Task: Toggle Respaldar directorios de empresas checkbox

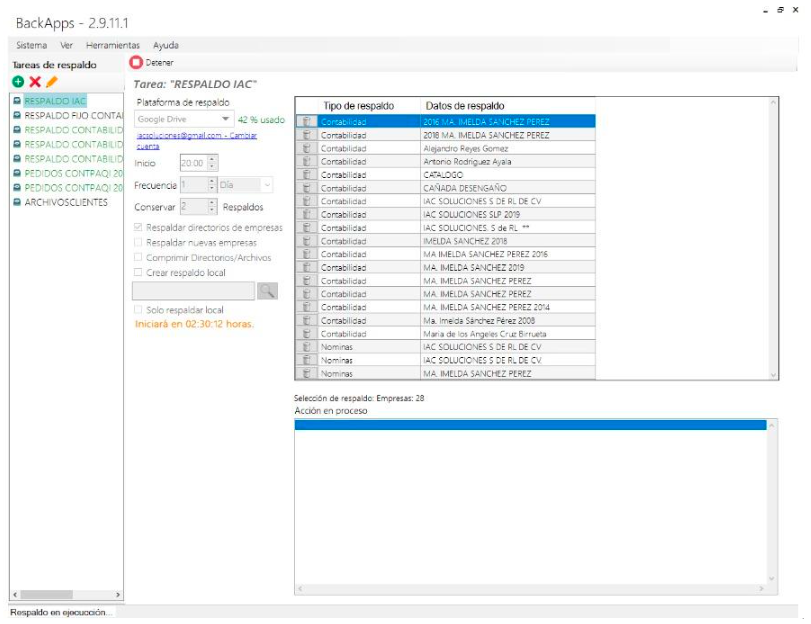Action: (139, 227)
